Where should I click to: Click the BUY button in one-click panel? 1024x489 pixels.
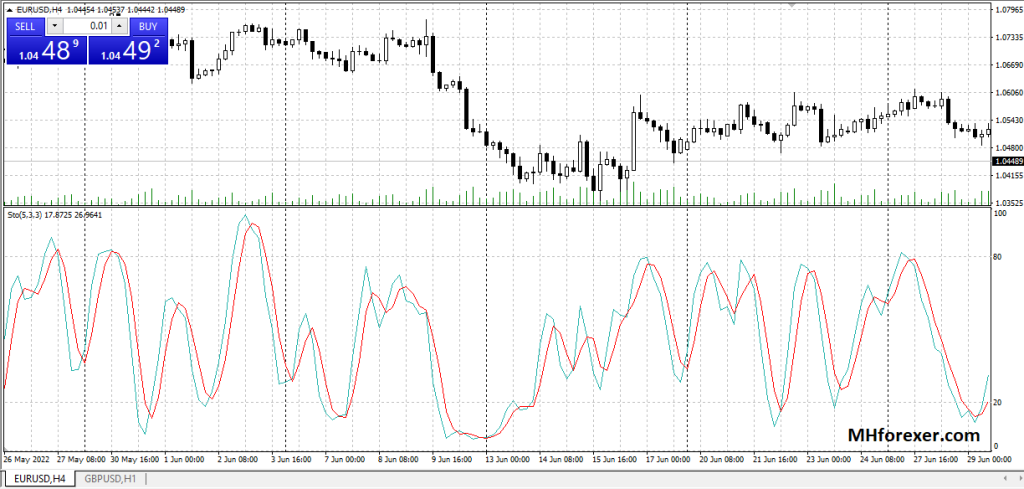point(148,26)
